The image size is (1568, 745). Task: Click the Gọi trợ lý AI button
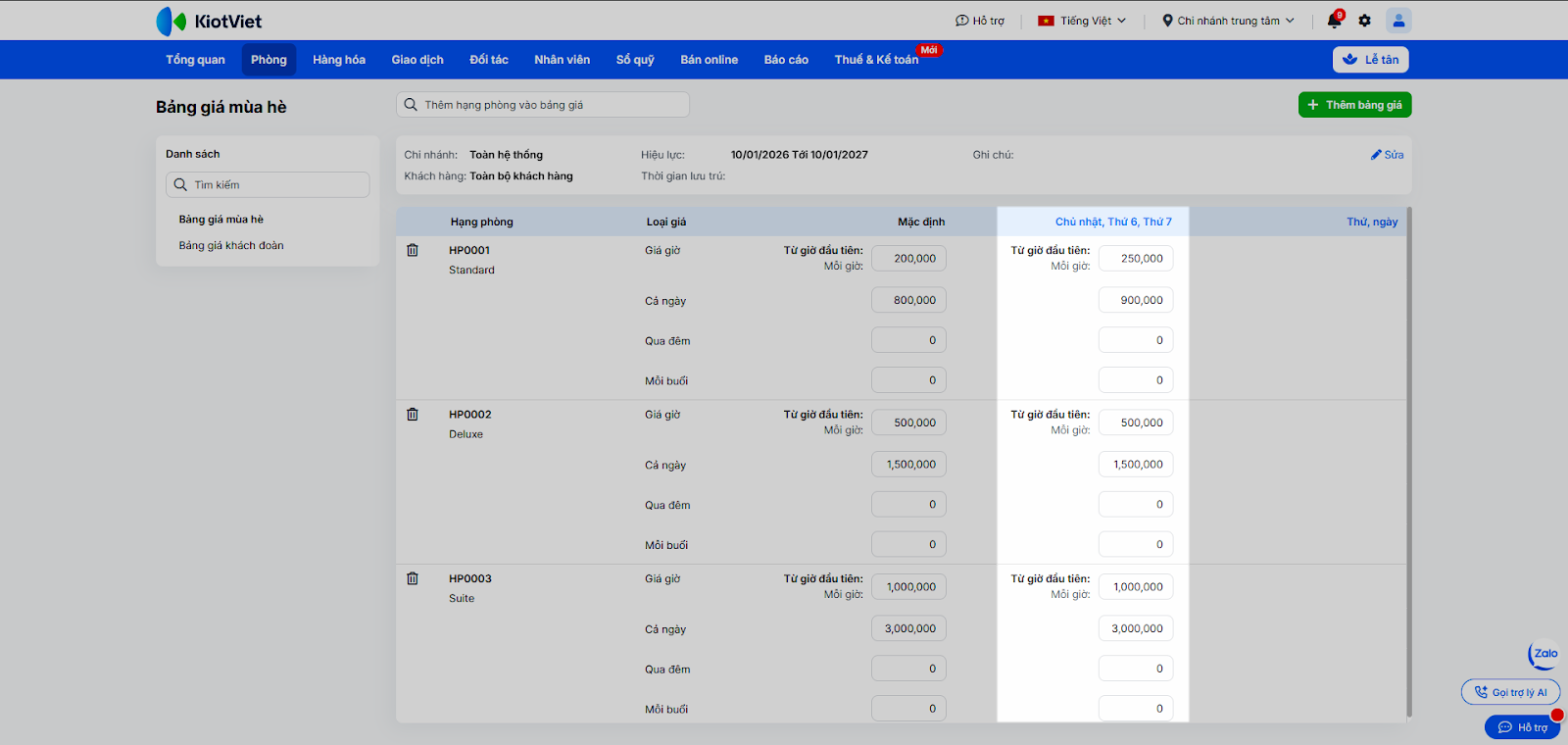[x=1510, y=692]
